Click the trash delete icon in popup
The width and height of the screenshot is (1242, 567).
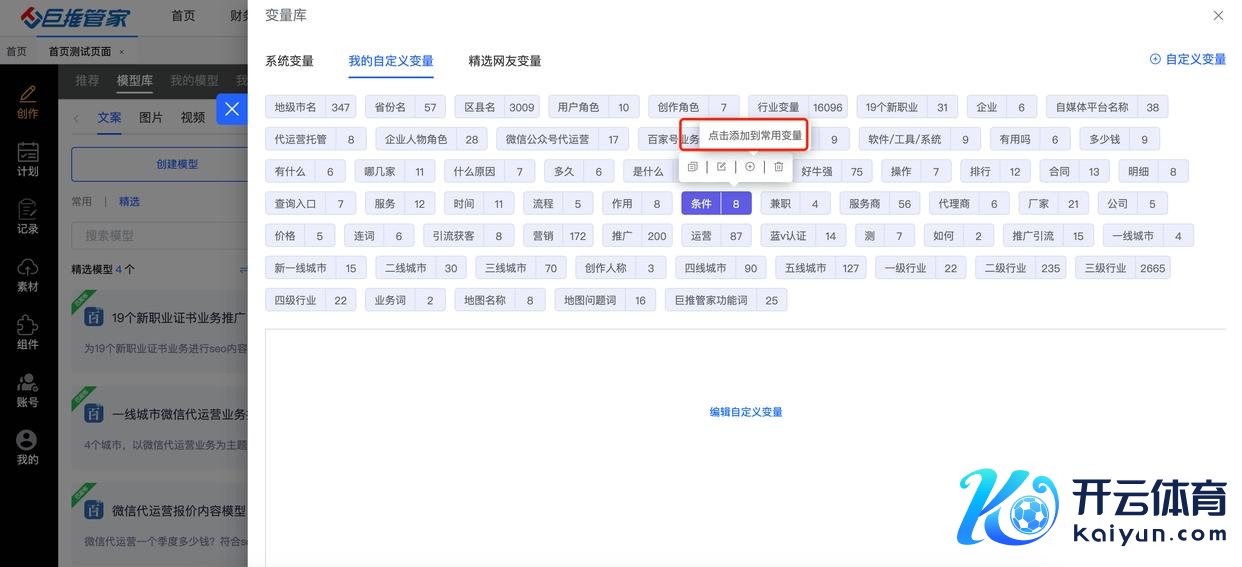[x=778, y=167]
